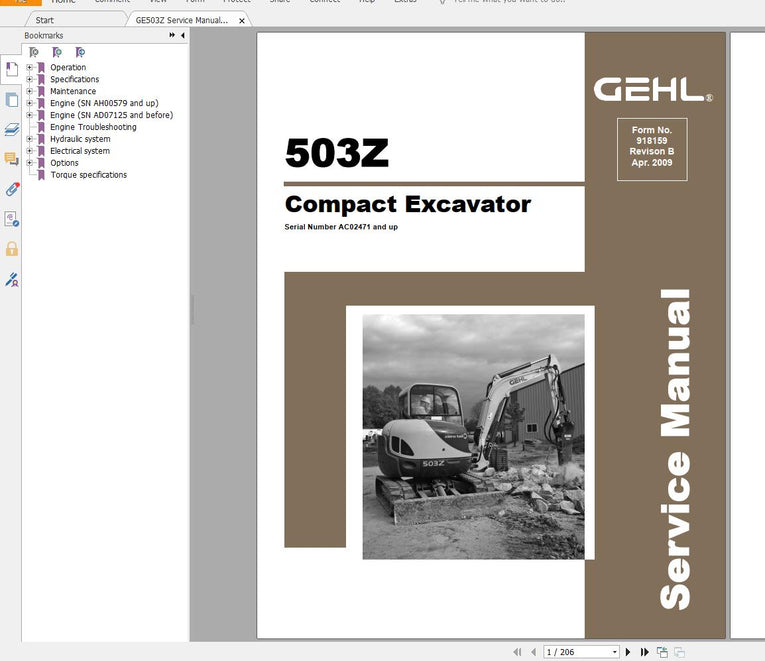Select the GE503Z Service Manual tab
This screenshot has width=765, height=661.
coord(181,20)
